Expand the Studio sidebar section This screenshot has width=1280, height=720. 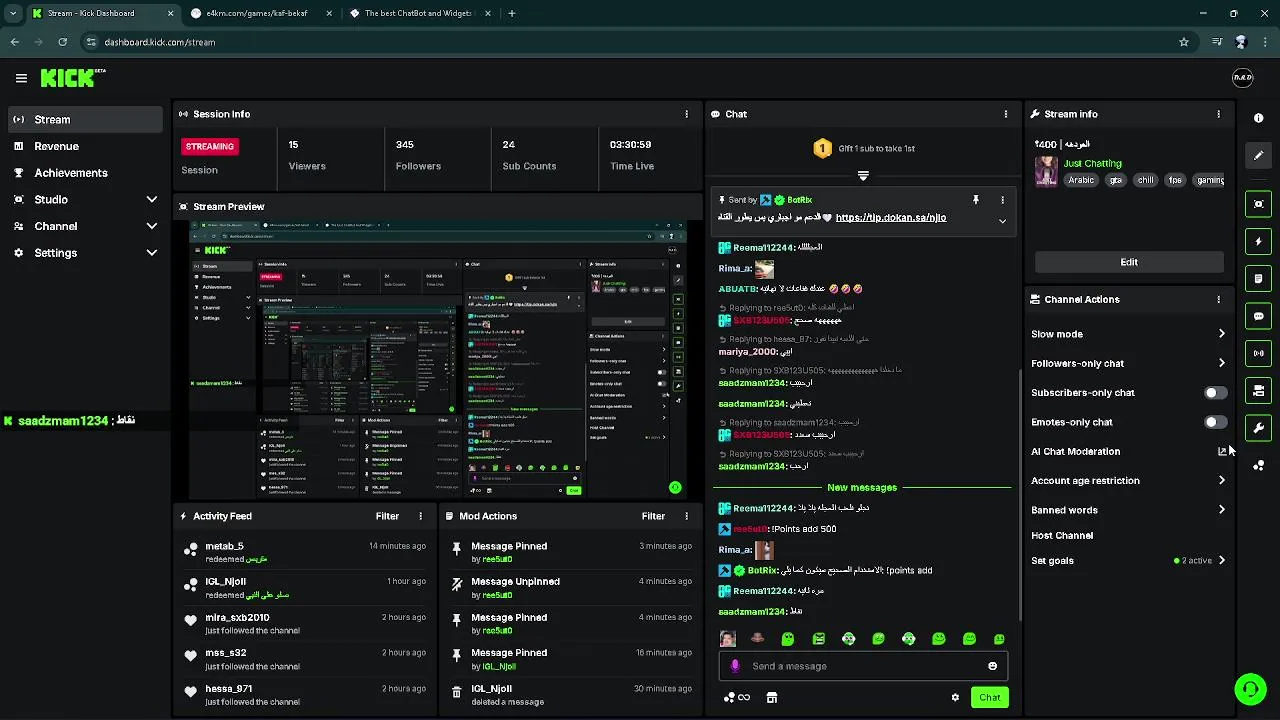(152, 200)
